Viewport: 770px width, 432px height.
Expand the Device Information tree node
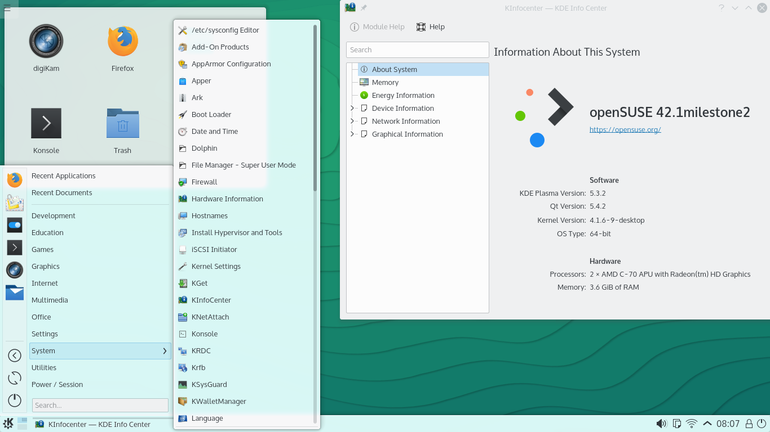pos(352,108)
